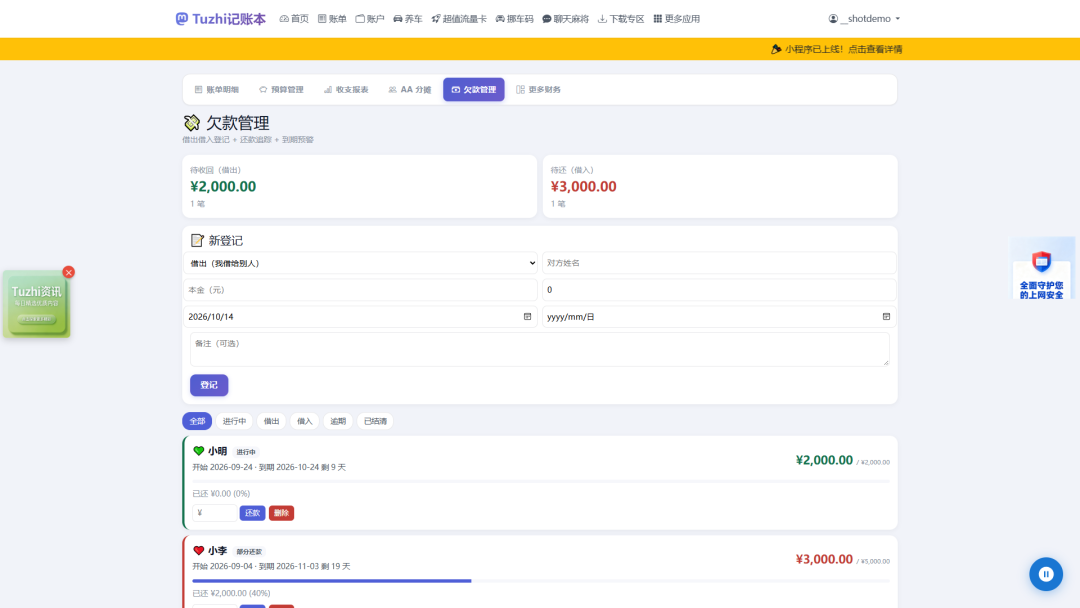This screenshot has width=1080, height=608.
Task: Click the 进行中 status badge on 小明
Action: [x=246, y=452]
